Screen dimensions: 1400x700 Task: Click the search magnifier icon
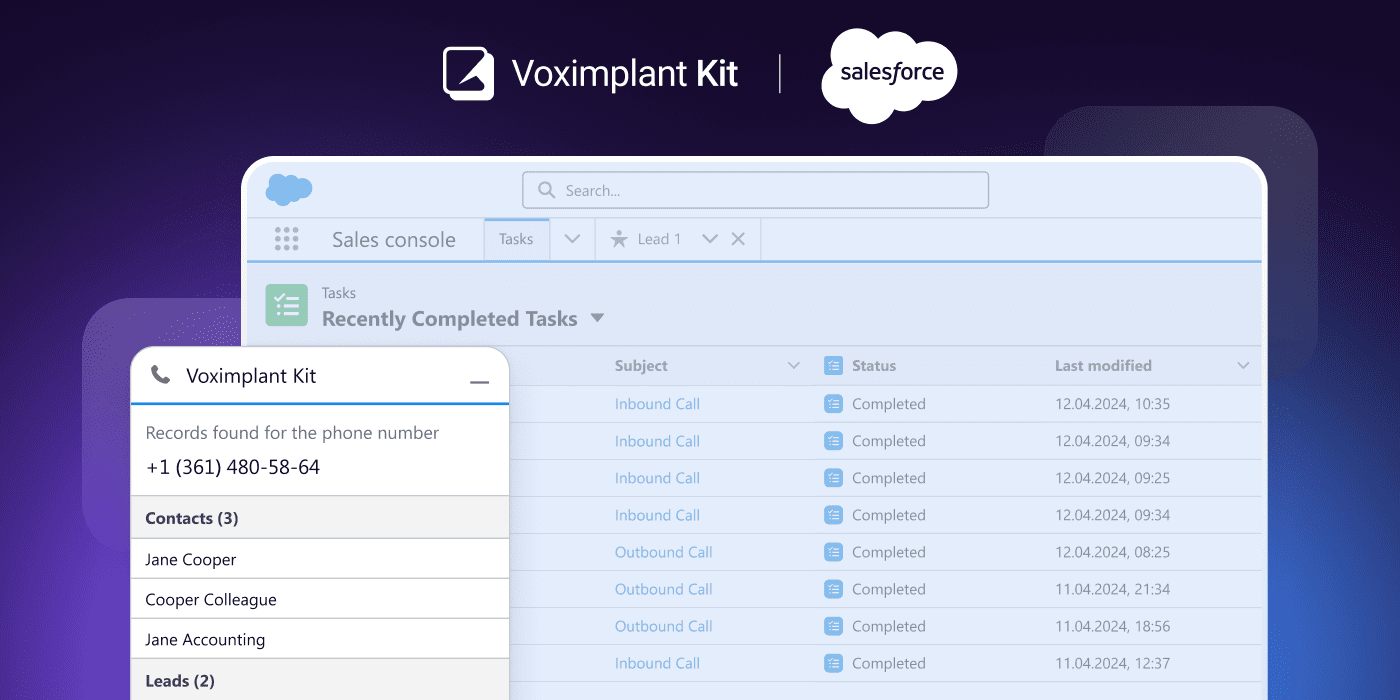(x=546, y=190)
